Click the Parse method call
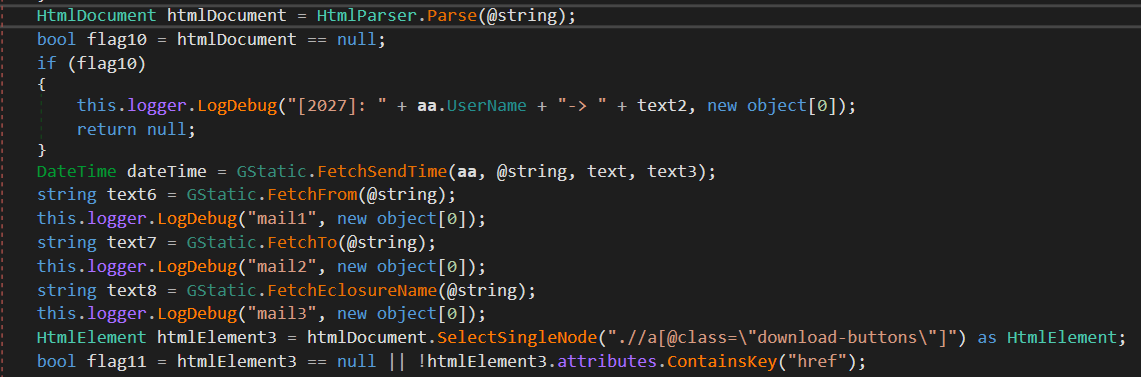This screenshot has width=1141, height=377. click(453, 15)
